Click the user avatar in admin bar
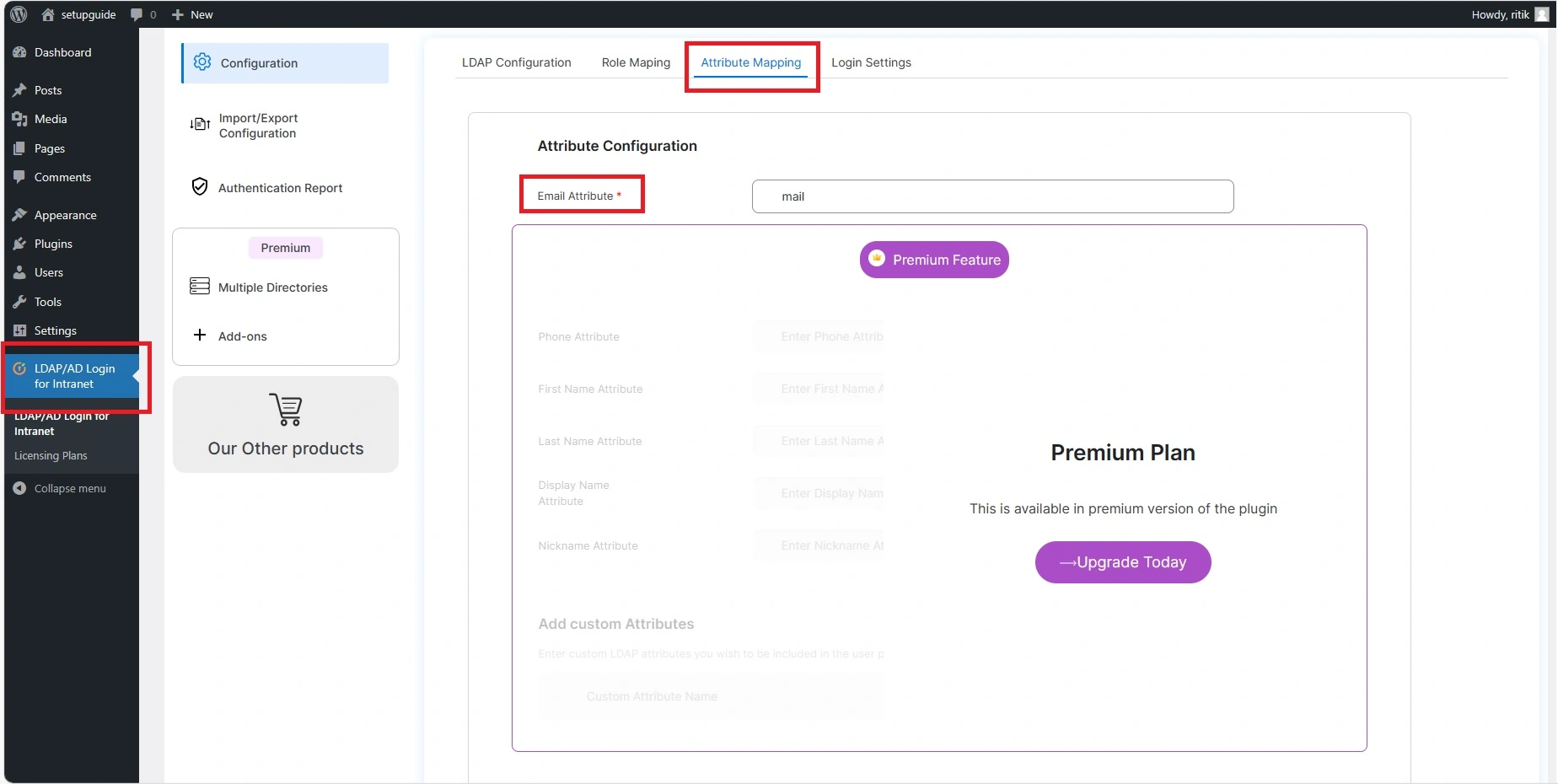This screenshot has width=1558, height=784. pyautogui.click(x=1542, y=14)
